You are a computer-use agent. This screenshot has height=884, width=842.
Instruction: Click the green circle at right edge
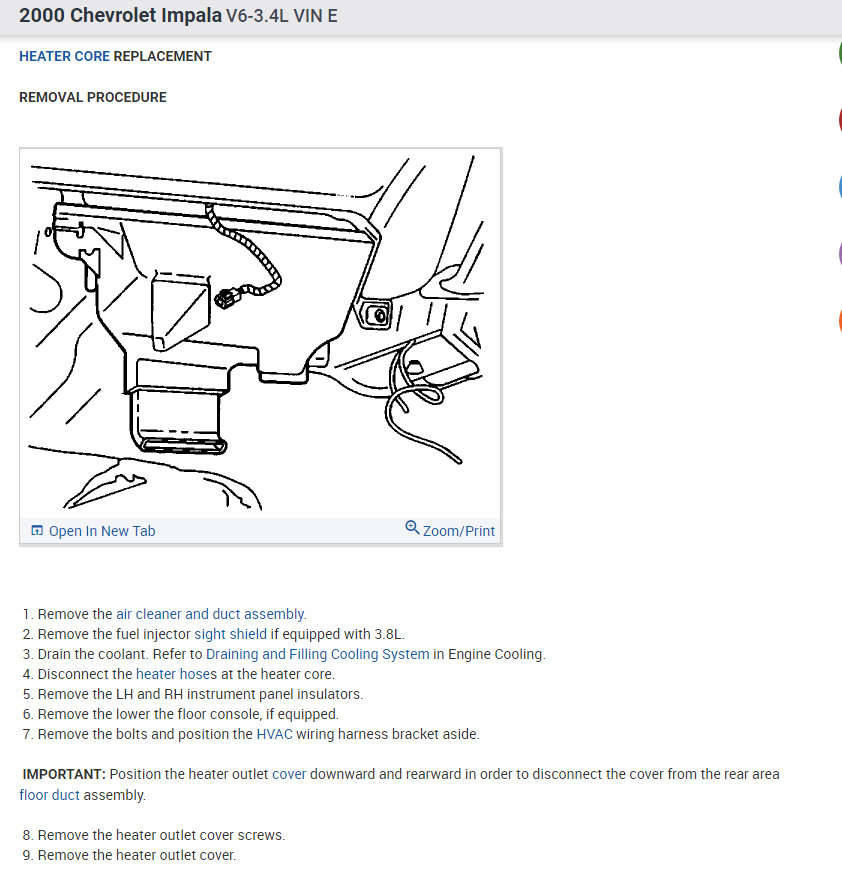[840, 53]
